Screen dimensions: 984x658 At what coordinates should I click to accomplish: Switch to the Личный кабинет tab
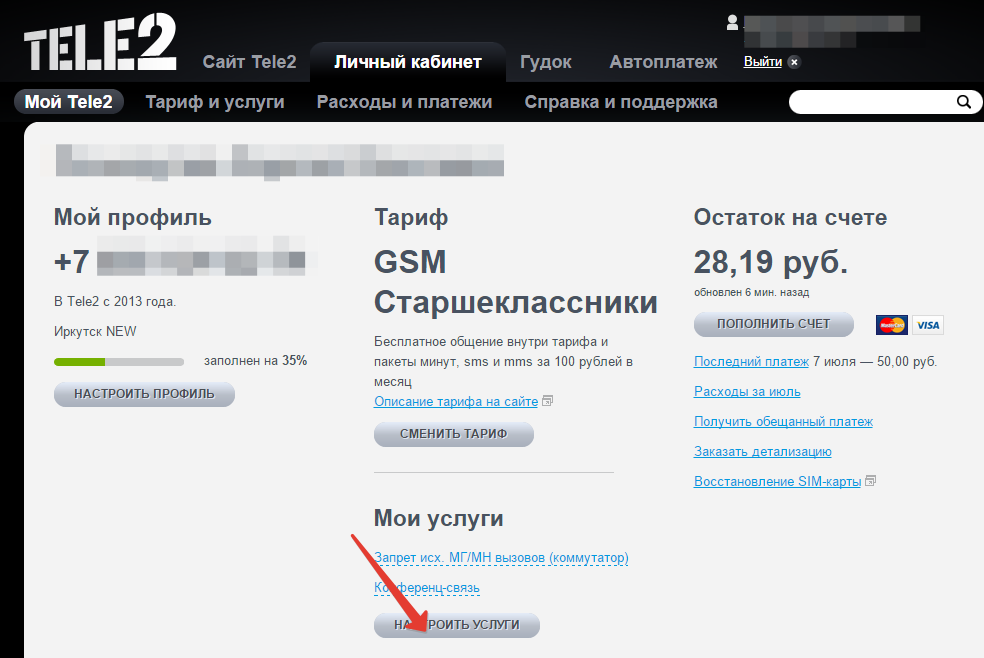(407, 61)
